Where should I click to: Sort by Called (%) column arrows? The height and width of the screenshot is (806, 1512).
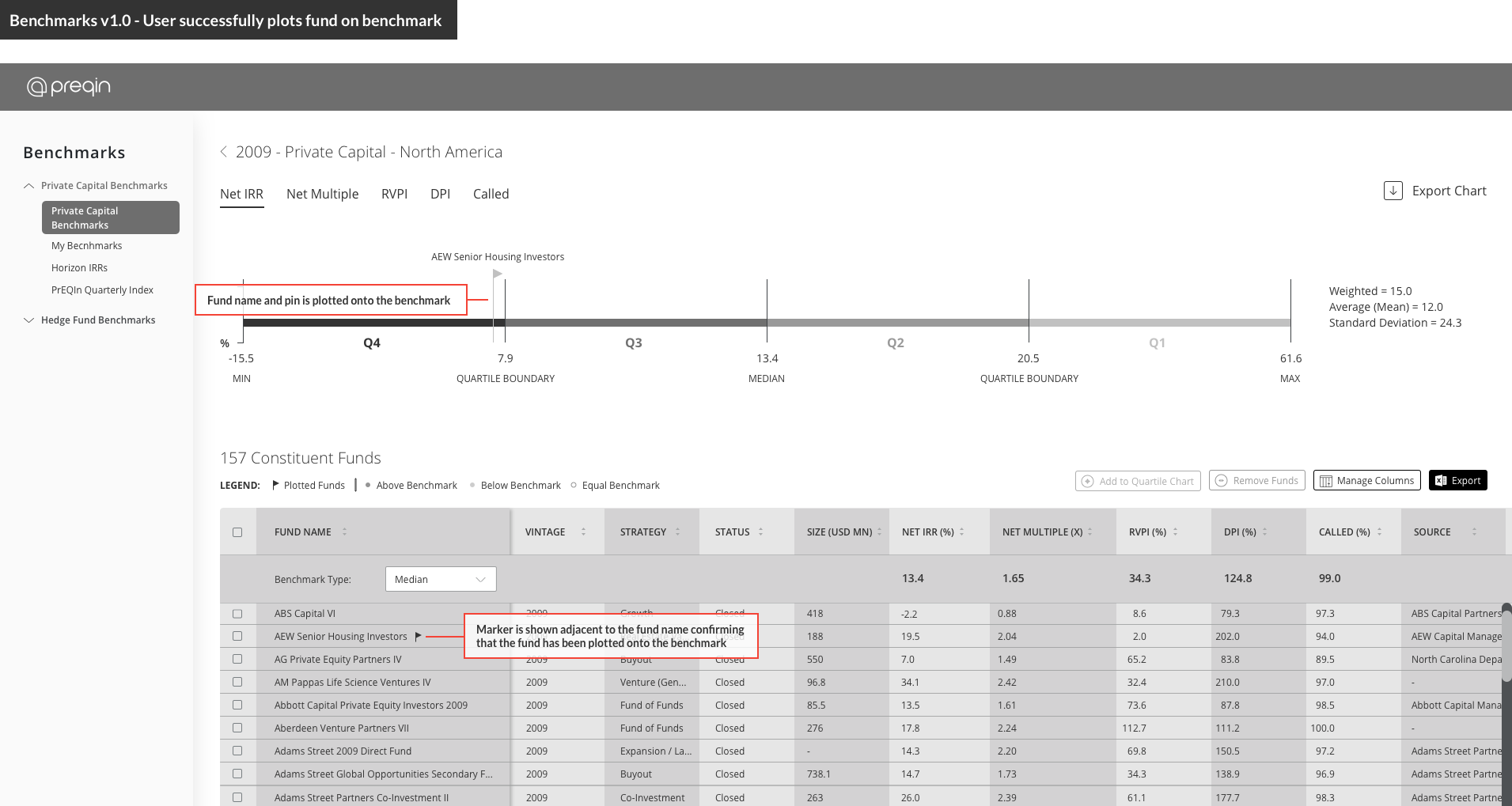[x=1379, y=532]
